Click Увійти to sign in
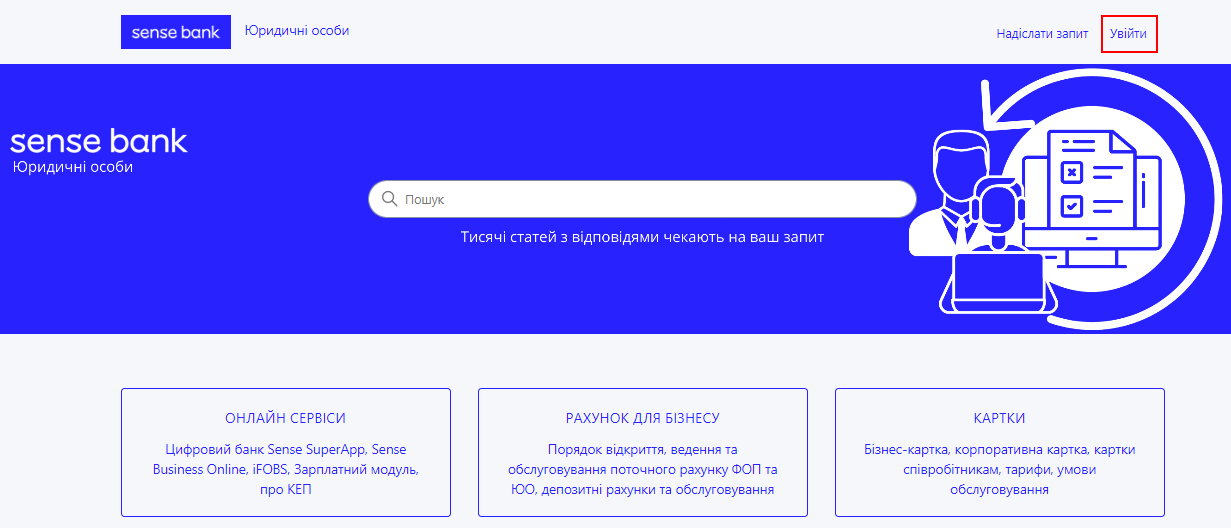Image resolution: width=1231 pixels, height=528 pixels. [x=1128, y=34]
